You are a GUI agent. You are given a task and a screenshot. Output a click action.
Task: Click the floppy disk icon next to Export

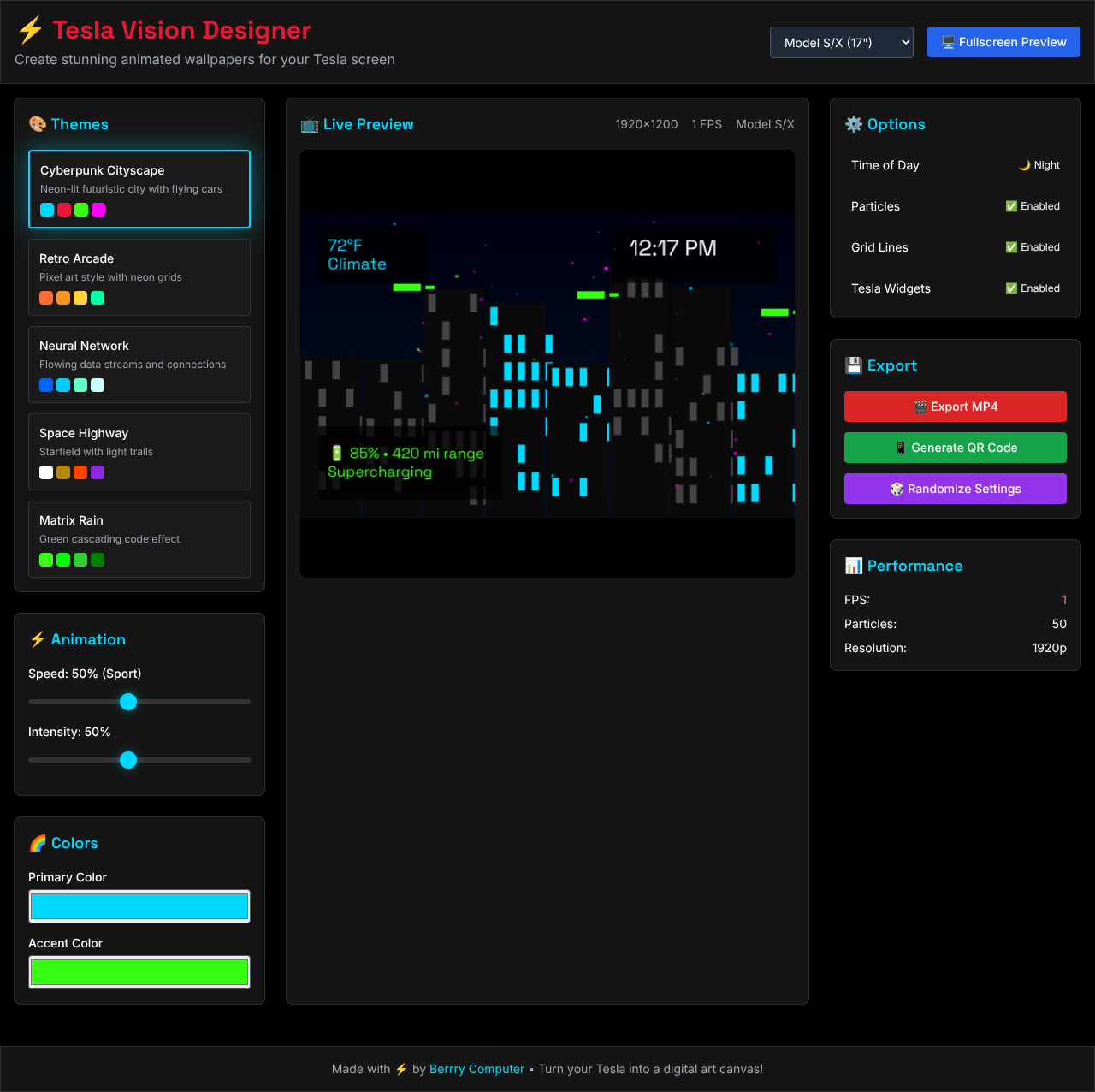[x=853, y=365]
